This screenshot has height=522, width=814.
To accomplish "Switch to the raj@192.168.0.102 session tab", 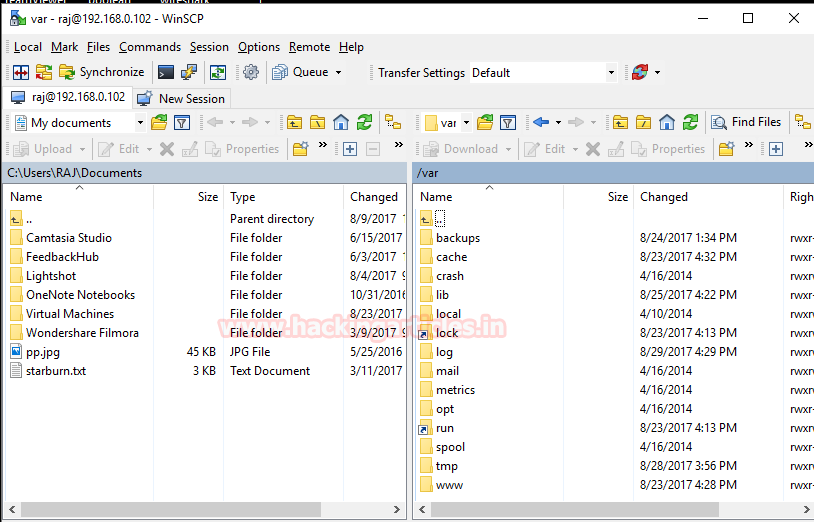I will point(68,98).
